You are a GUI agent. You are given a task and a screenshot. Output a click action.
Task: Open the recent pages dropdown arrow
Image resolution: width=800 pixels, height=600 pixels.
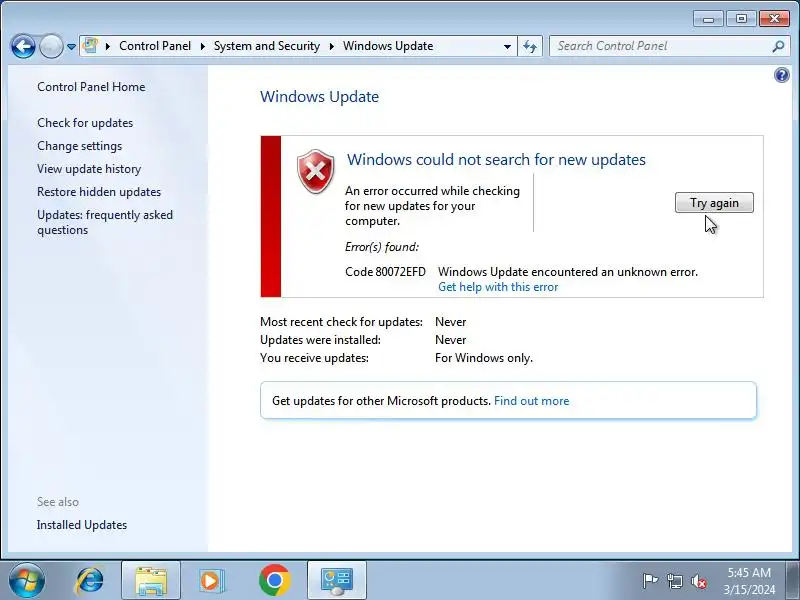click(71, 47)
